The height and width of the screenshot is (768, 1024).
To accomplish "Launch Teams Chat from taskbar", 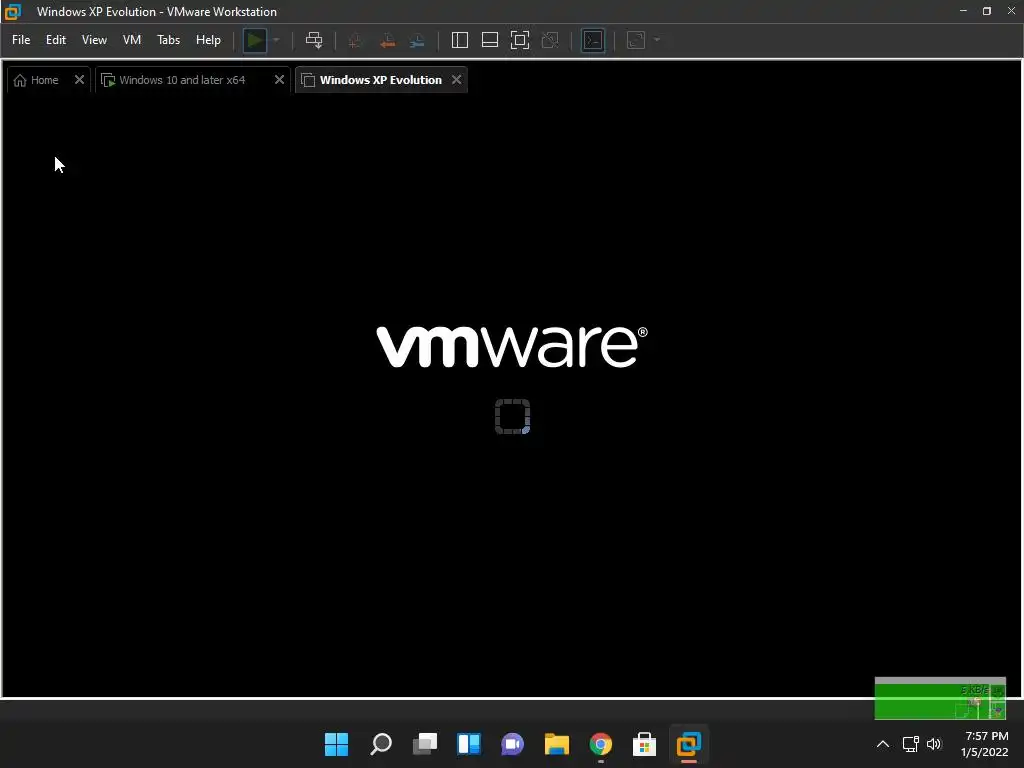I will tap(513, 744).
